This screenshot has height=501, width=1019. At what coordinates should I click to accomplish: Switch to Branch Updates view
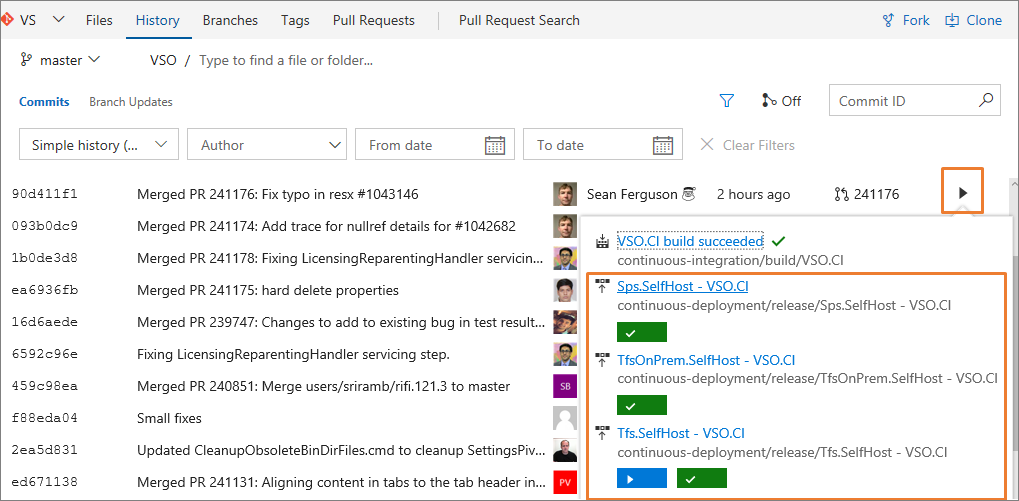point(131,102)
